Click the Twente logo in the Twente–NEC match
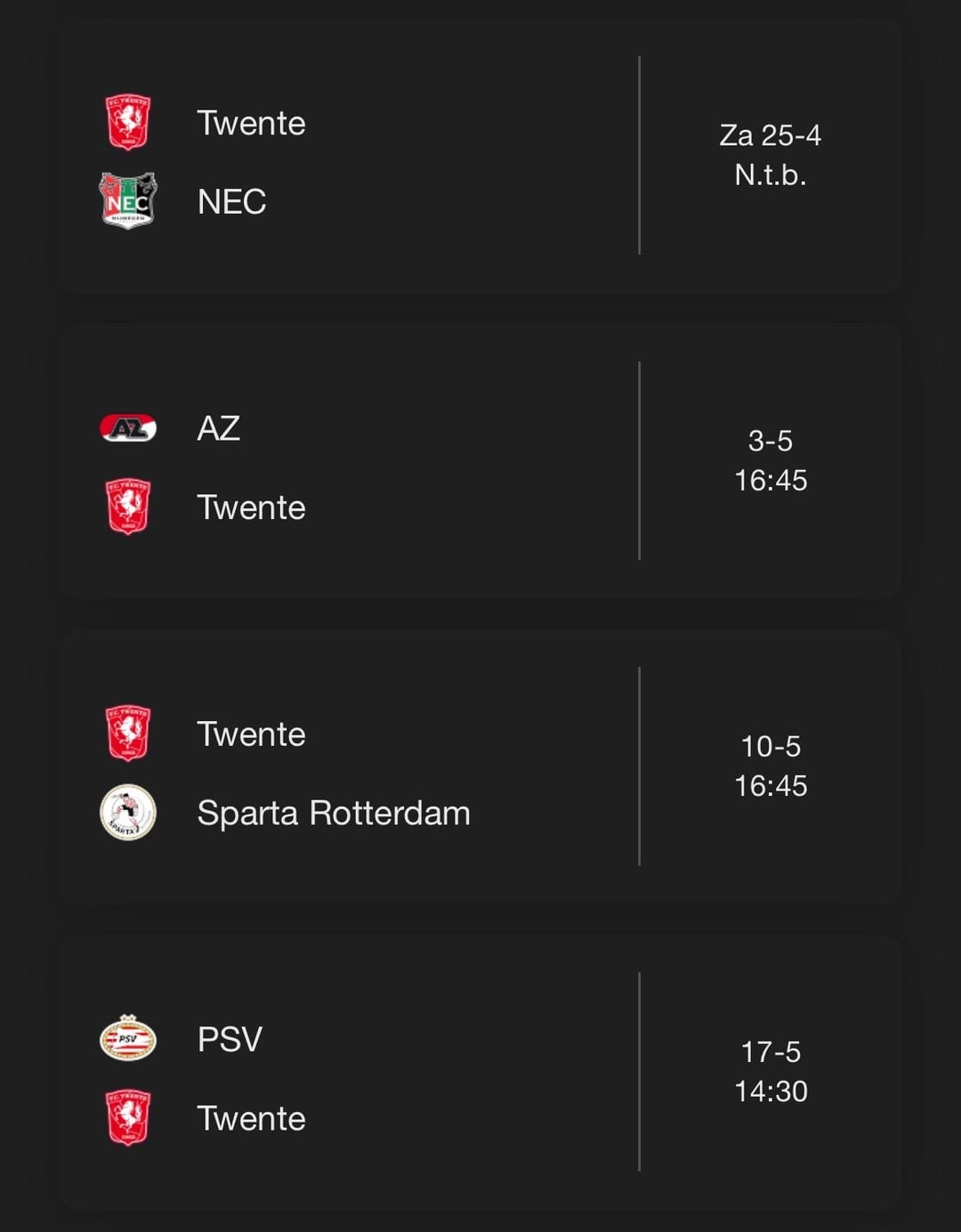The width and height of the screenshot is (961, 1232). 128,123
